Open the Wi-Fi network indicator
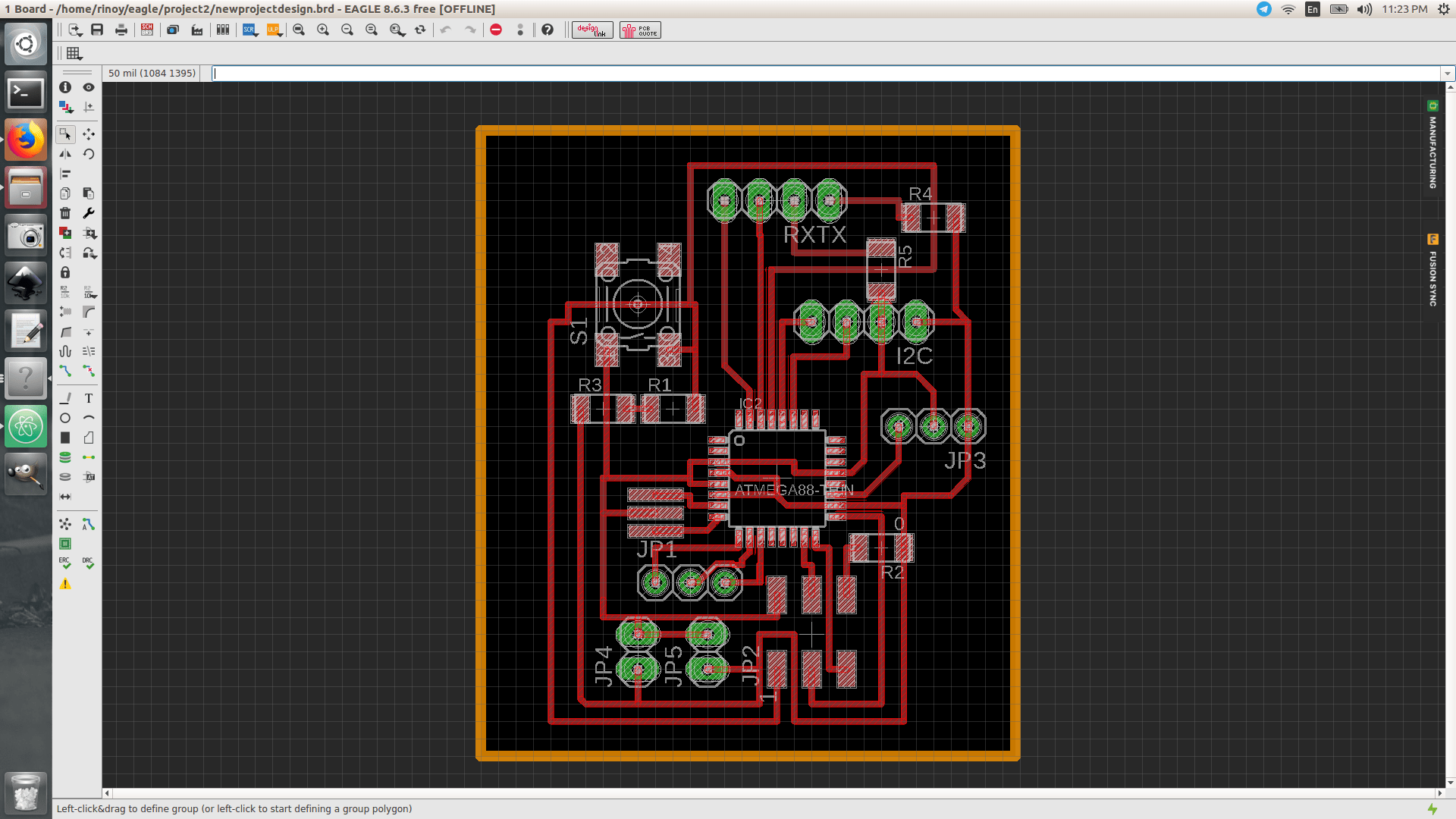Image resolution: width=1456 pixels, height=819 pixels. coord(1288,9)
